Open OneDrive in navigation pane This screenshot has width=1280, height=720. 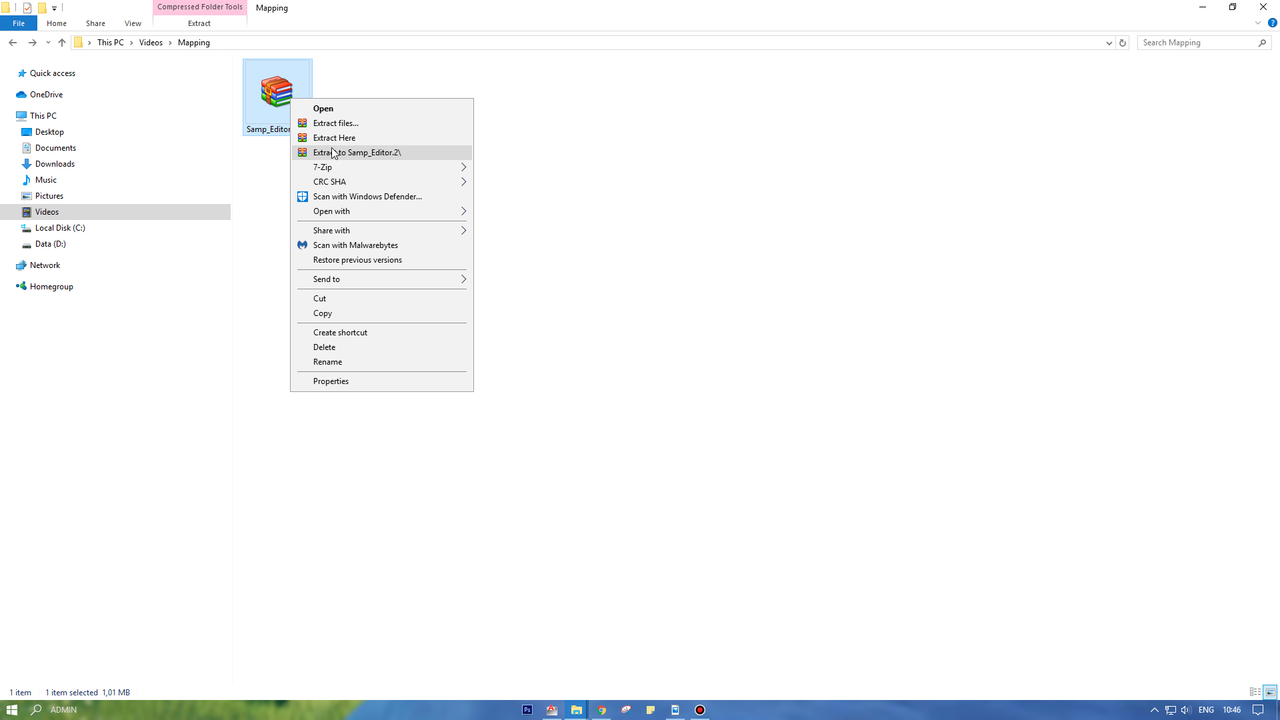[46, 95]
